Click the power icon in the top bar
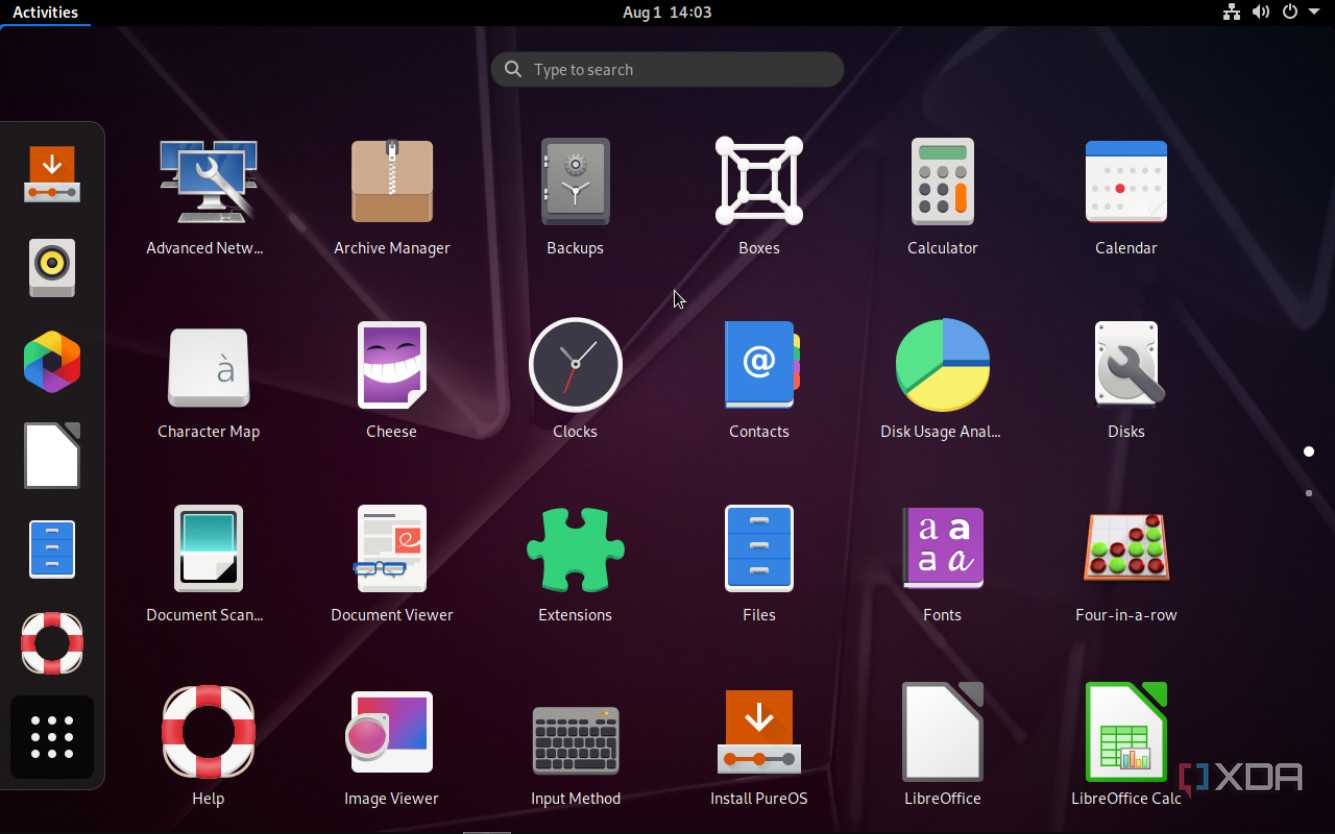 point(1290,12)
